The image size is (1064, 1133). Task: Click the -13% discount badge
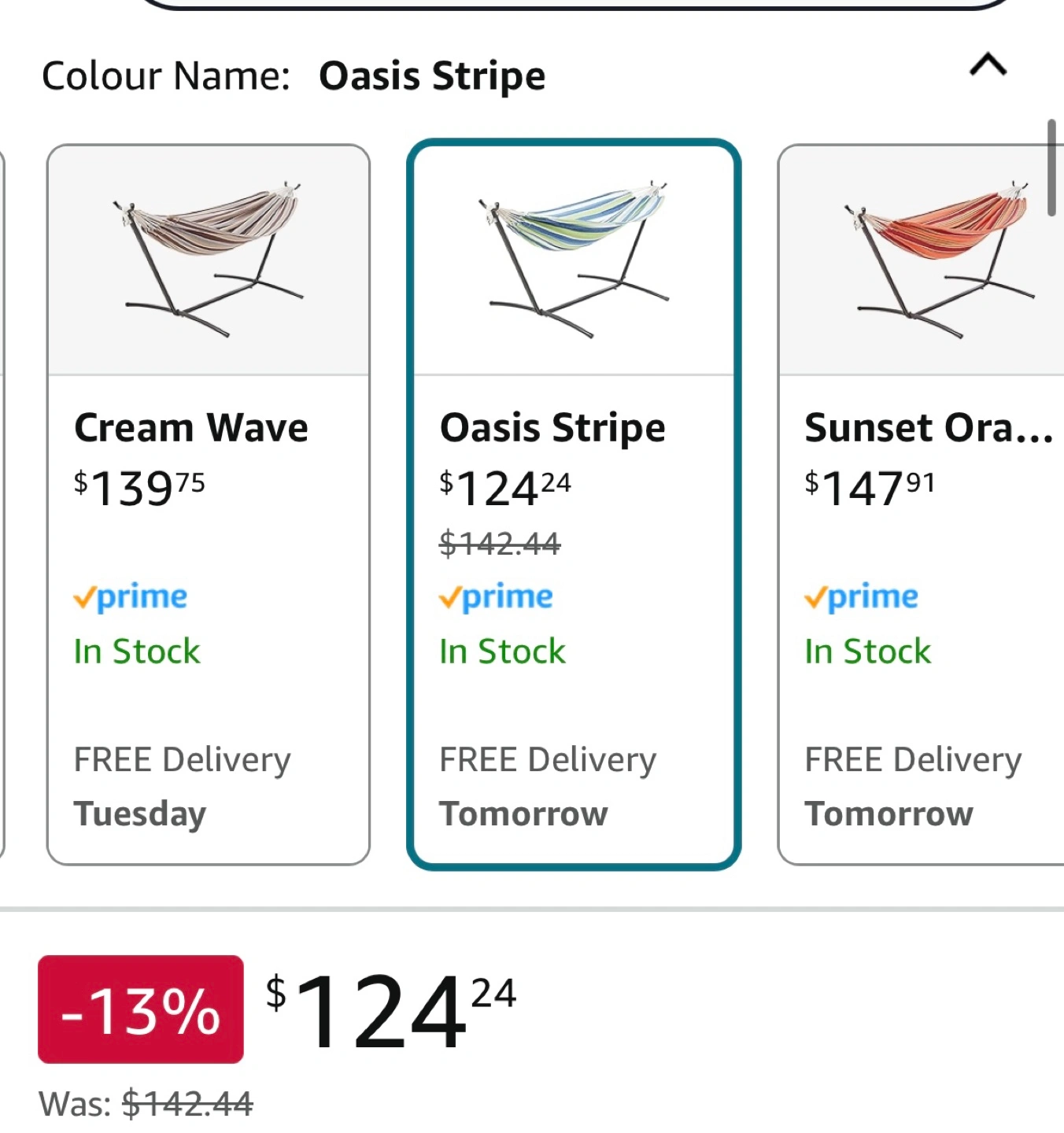(x=141, y=1009)
